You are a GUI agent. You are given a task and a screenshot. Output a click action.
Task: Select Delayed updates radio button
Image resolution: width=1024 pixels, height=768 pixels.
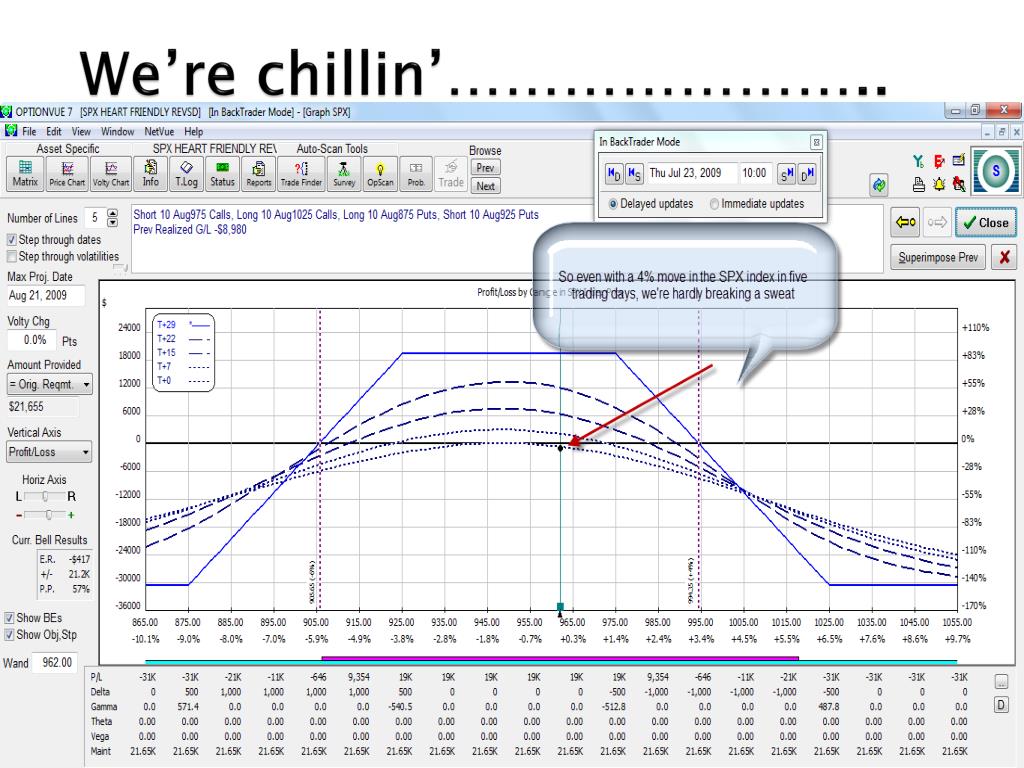613,204
